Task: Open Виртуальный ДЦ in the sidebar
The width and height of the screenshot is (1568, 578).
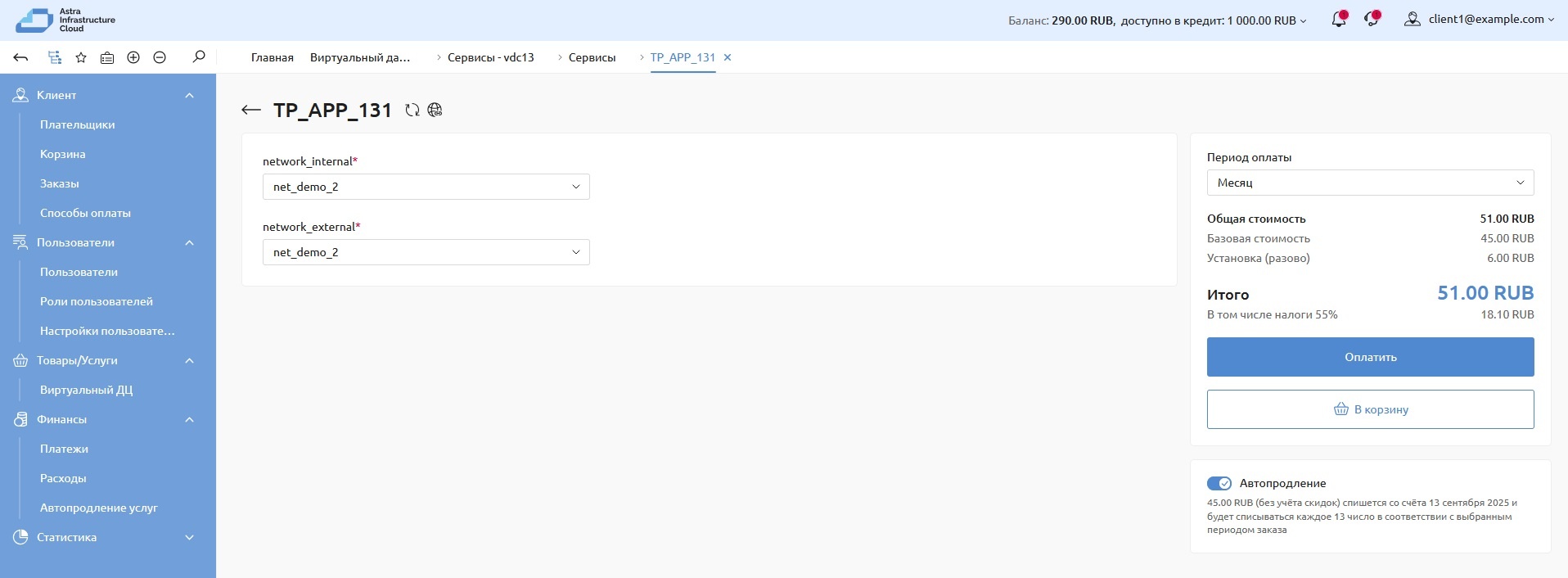Action: click(86, 390)
